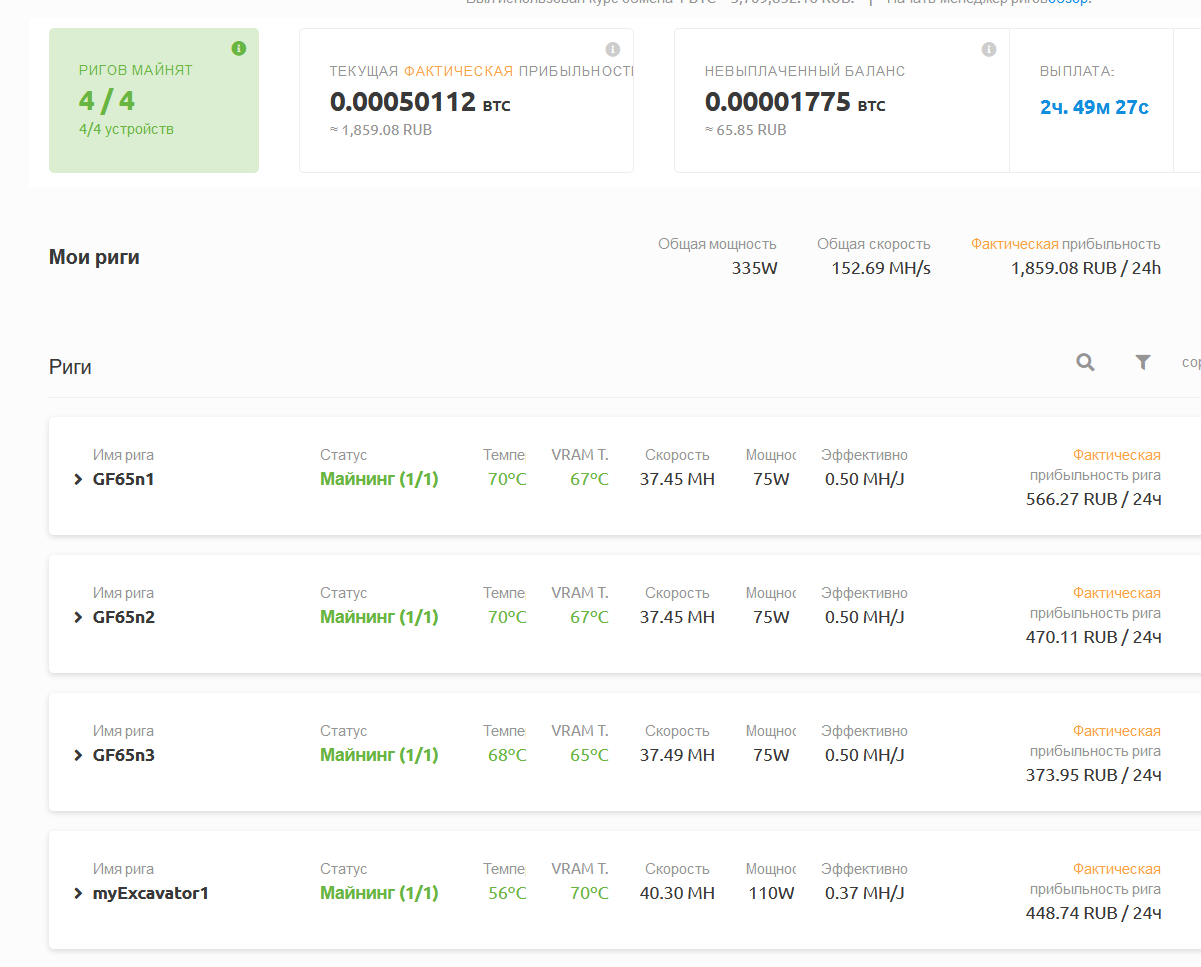
Task: Click 4/4 устройств text in green card
Action: tap(126, 129)
